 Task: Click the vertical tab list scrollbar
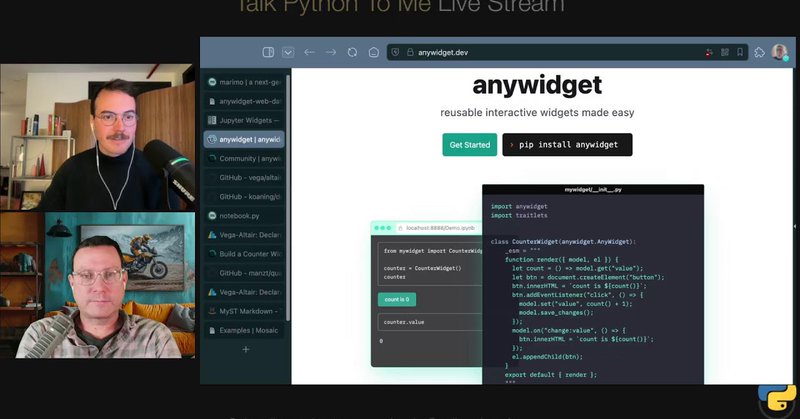click(x=288, y=198)
